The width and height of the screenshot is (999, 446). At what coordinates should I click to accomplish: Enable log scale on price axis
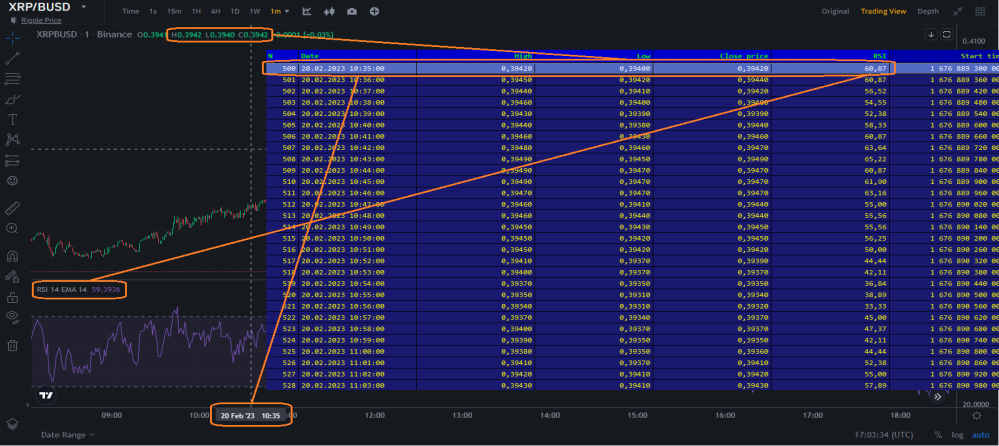(958, 435)
